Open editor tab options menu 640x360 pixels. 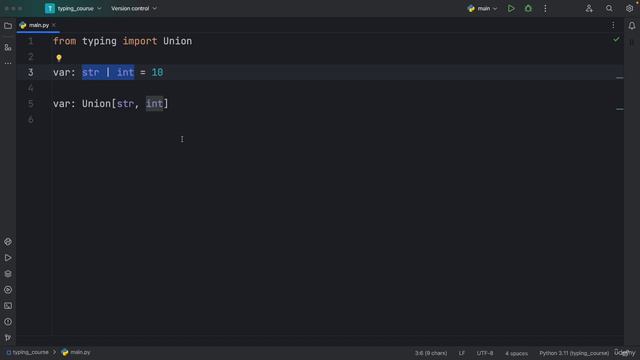[x=613, y=25]
